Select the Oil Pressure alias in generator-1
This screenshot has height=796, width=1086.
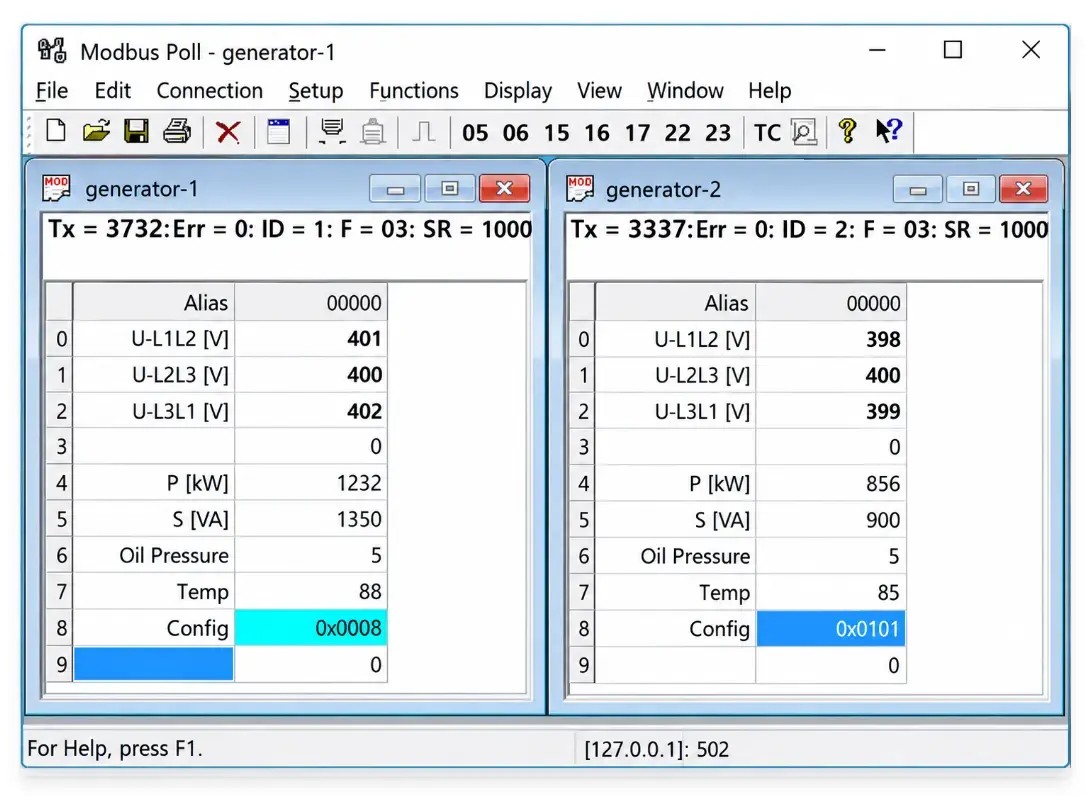(x=153, y=555)
